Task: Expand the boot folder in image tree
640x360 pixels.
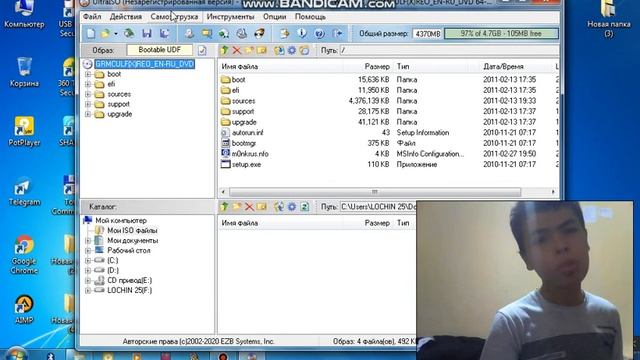Action: [88, 74]
